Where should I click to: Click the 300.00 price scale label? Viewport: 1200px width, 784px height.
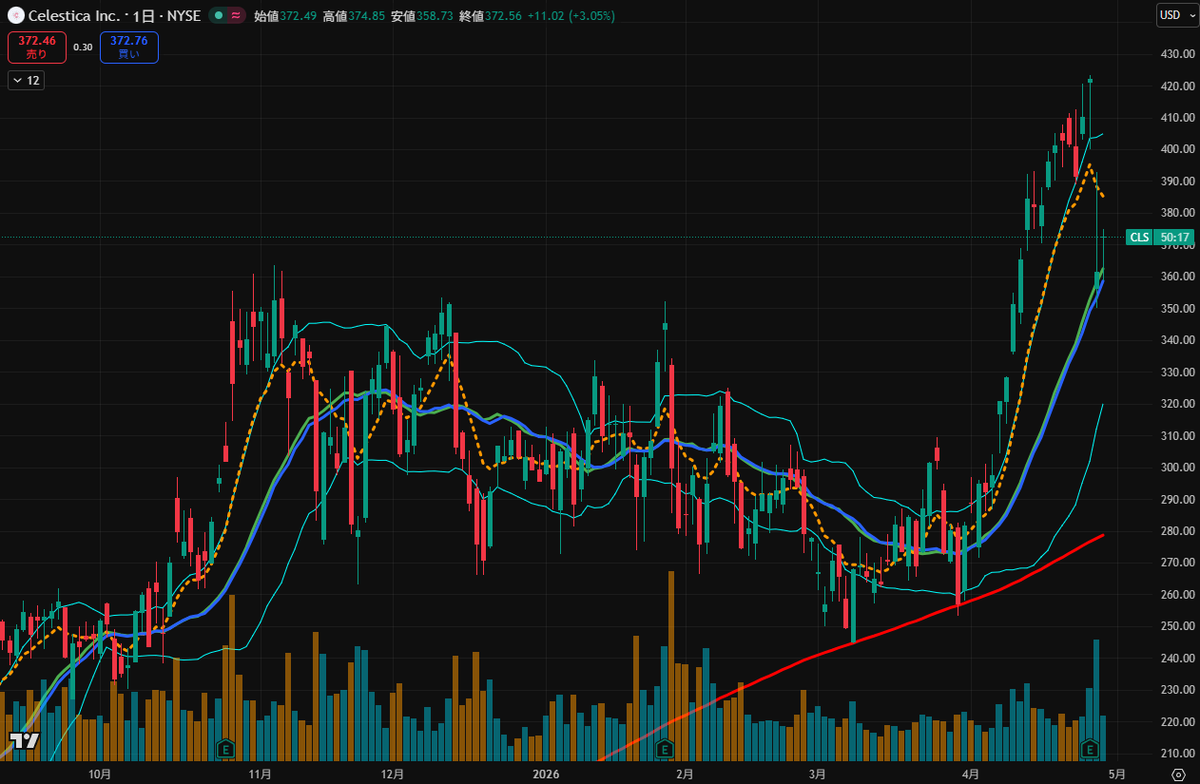pos(1176,468)
